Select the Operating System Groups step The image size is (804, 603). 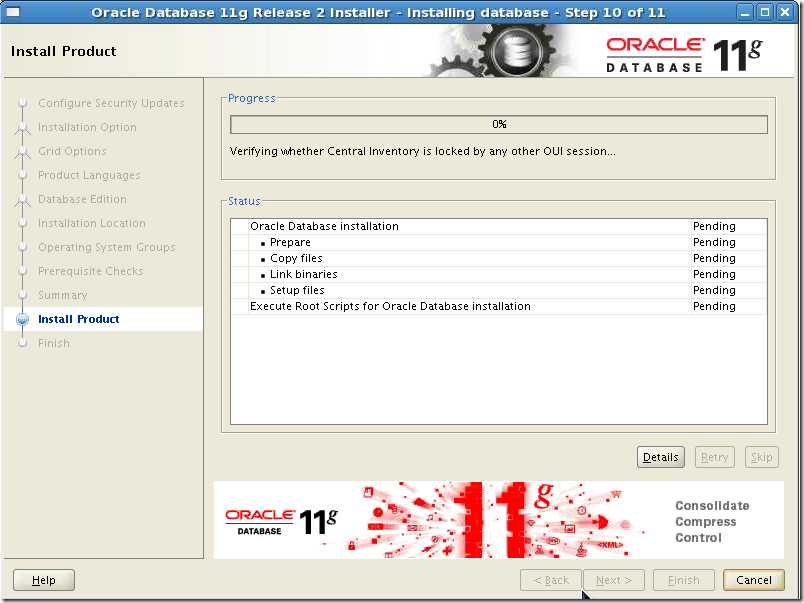[x=107, y=247]
